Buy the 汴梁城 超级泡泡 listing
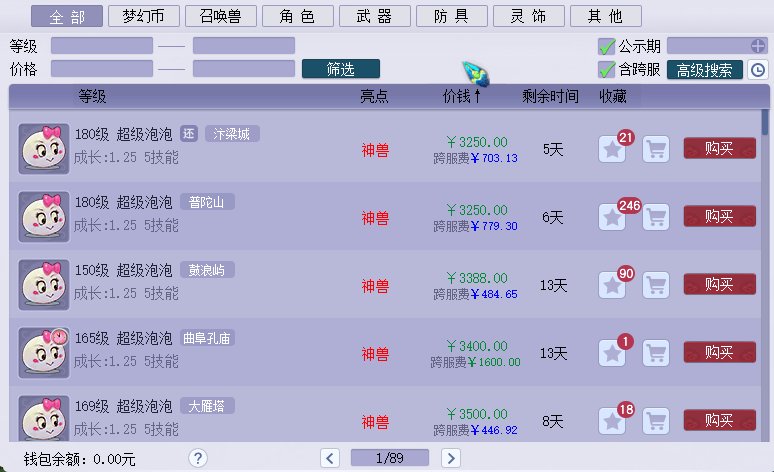The height and width of the screenshot is (472, 774). (719, 148)
